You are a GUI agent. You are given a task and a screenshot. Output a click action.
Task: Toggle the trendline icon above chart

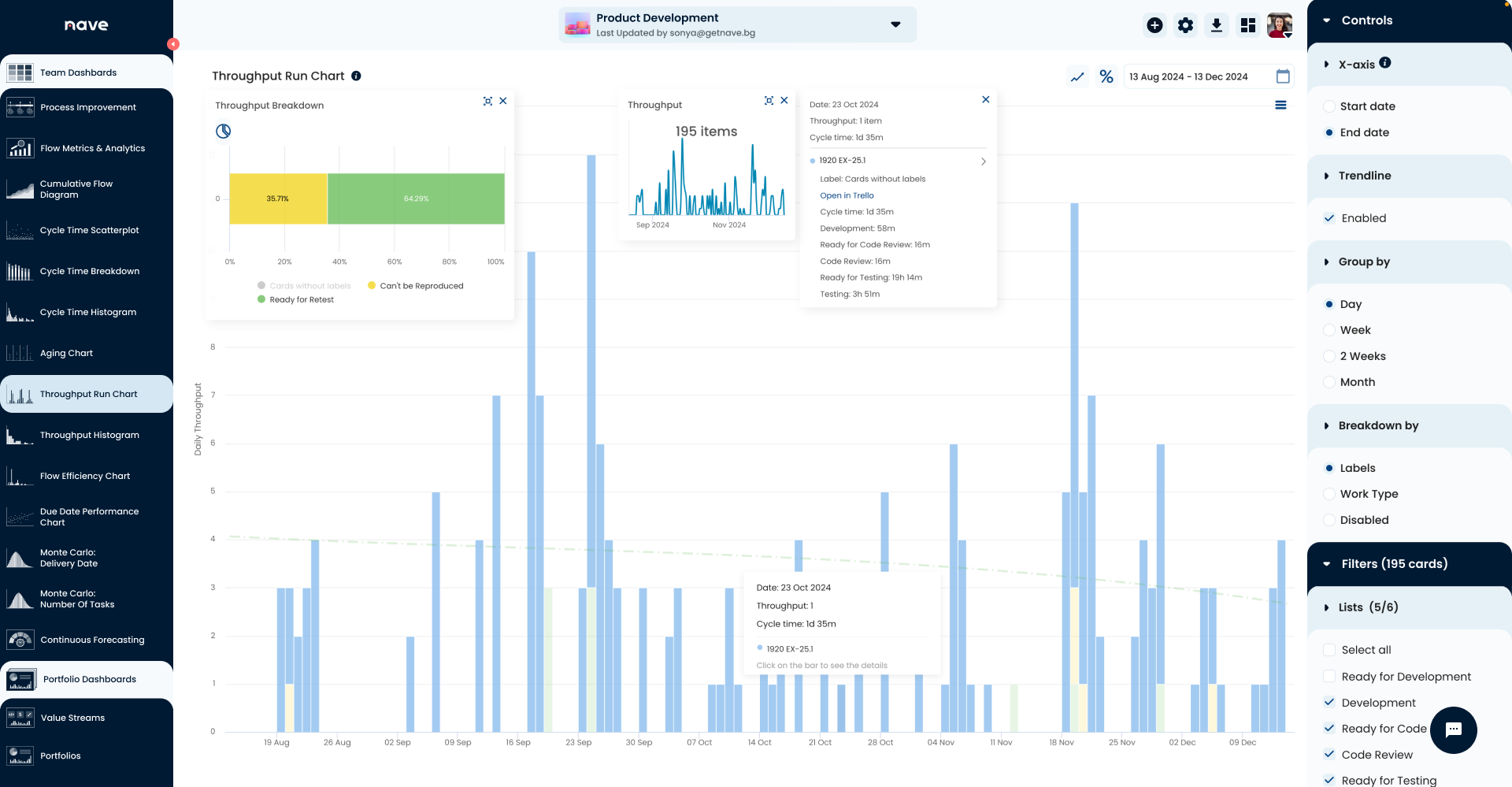1077,76
